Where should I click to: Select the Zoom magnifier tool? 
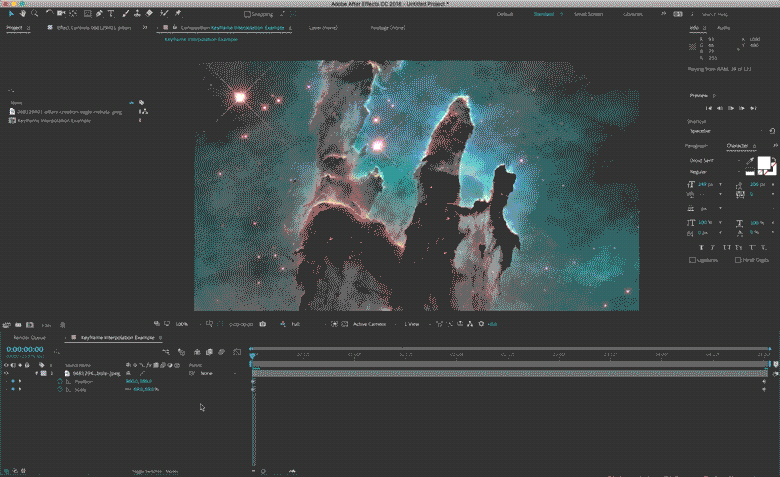(35, 14)
